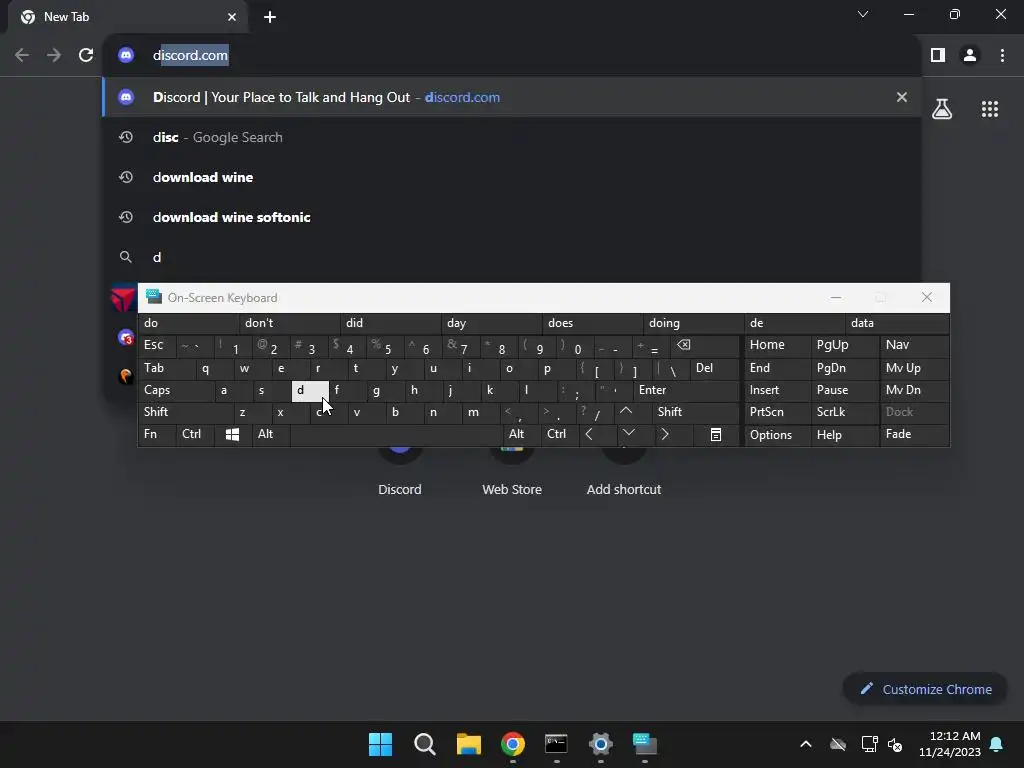This screenshot has height=768, width=1024.
Task: Choose 'download wine softonic' suggestion
Action: (513, 217)
